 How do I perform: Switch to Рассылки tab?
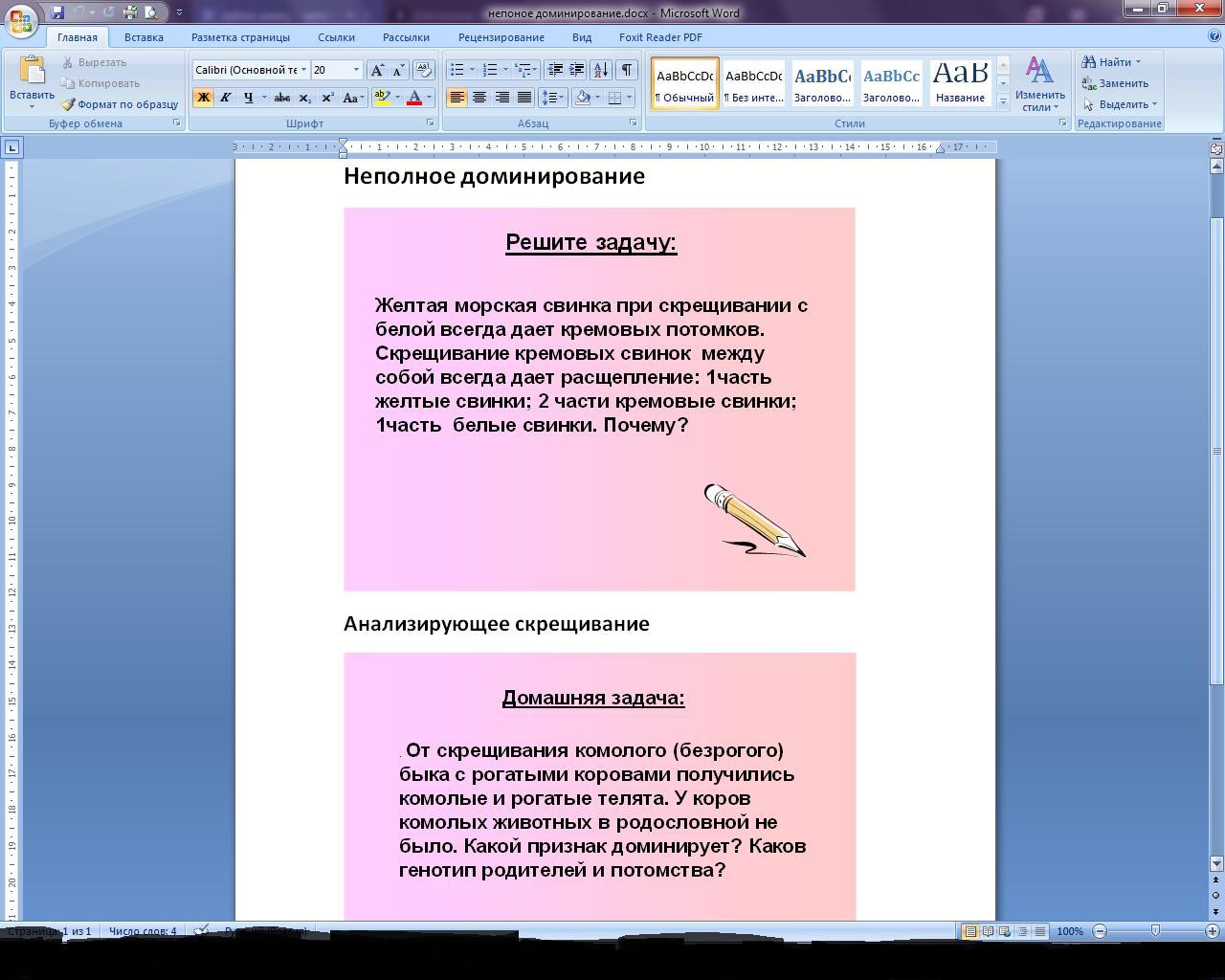pyautogui.click(x=406, y=37)
